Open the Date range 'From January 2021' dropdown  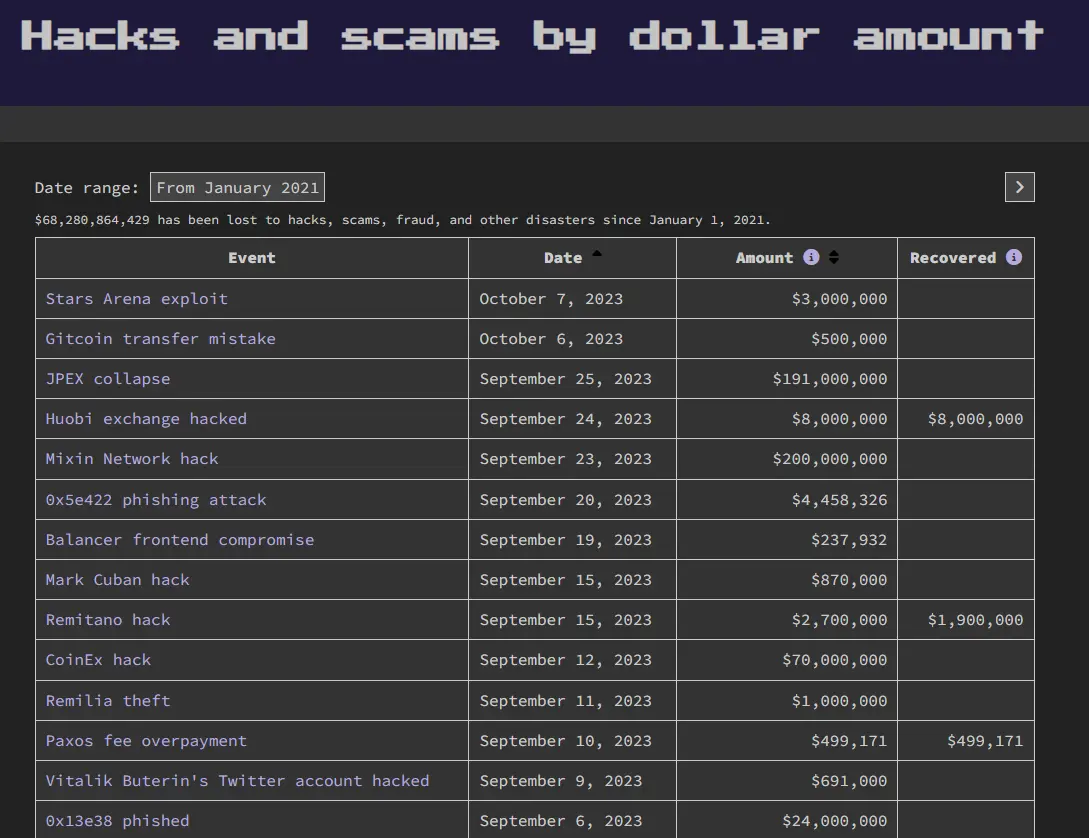pyautogui.click(x=237, y=187)
